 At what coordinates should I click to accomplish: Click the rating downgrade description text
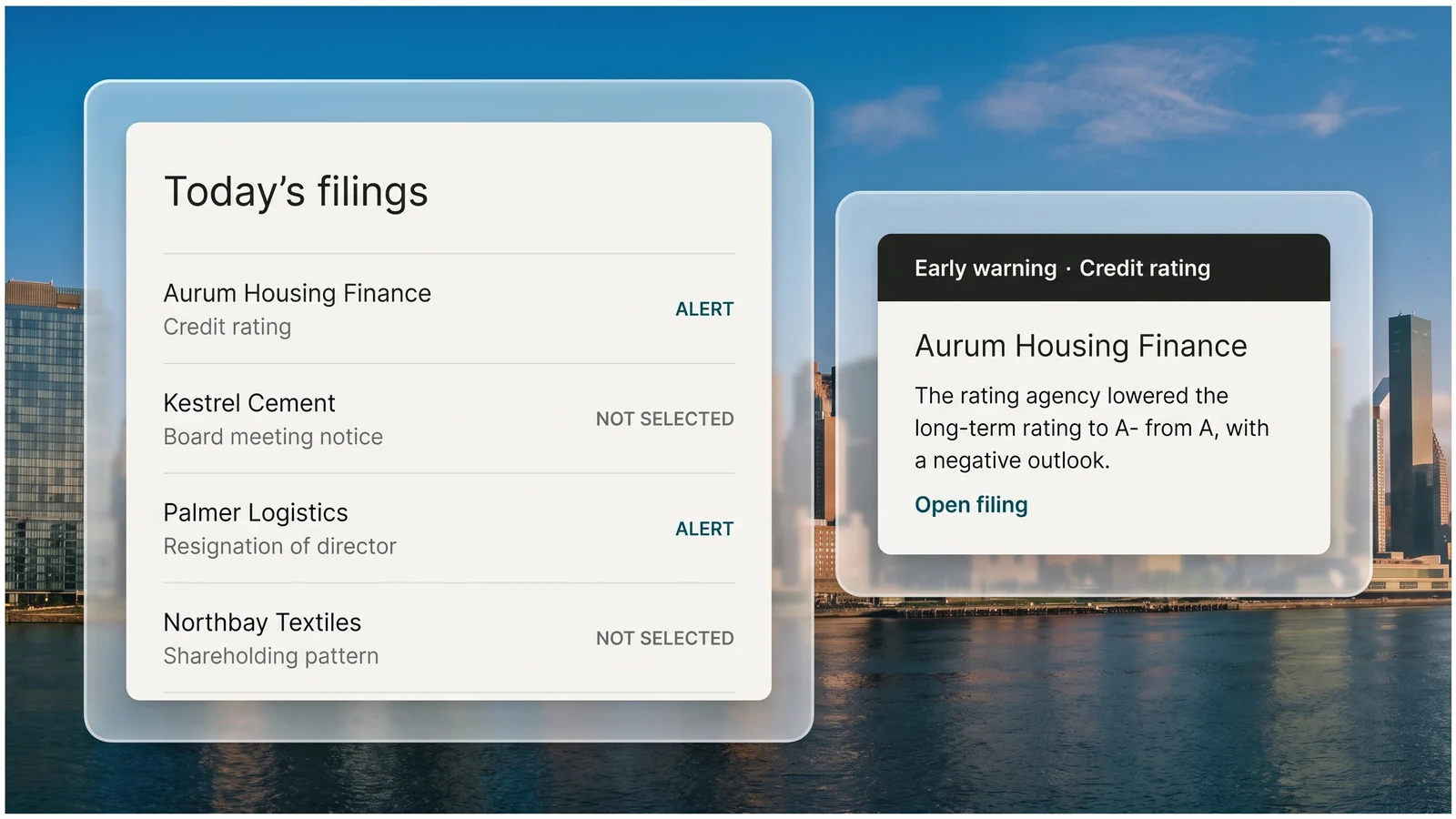coord(1092,428)
